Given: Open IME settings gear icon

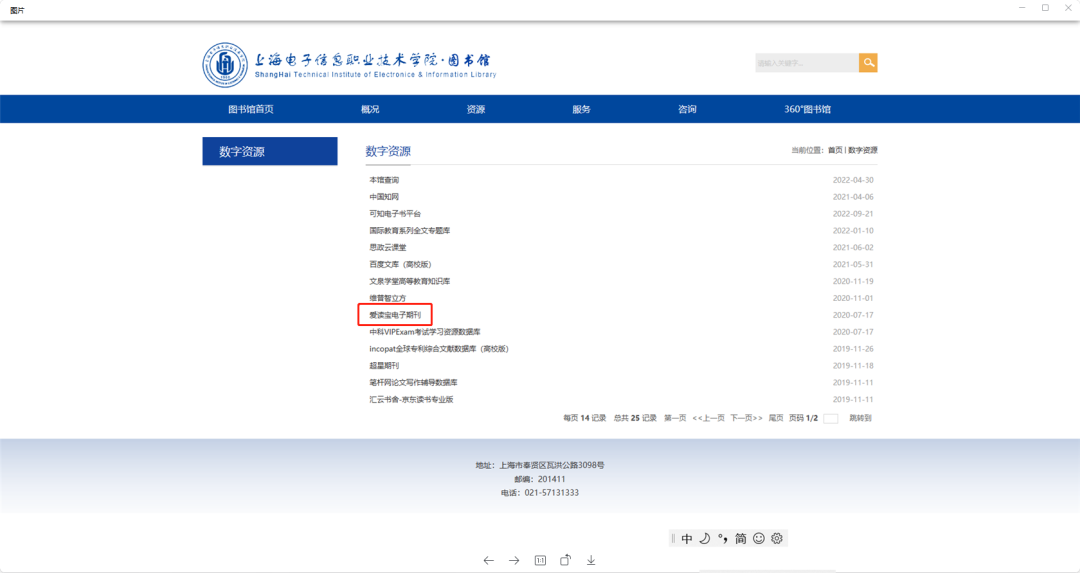Looking at the screenshot, I should click(x=777, y=539).
